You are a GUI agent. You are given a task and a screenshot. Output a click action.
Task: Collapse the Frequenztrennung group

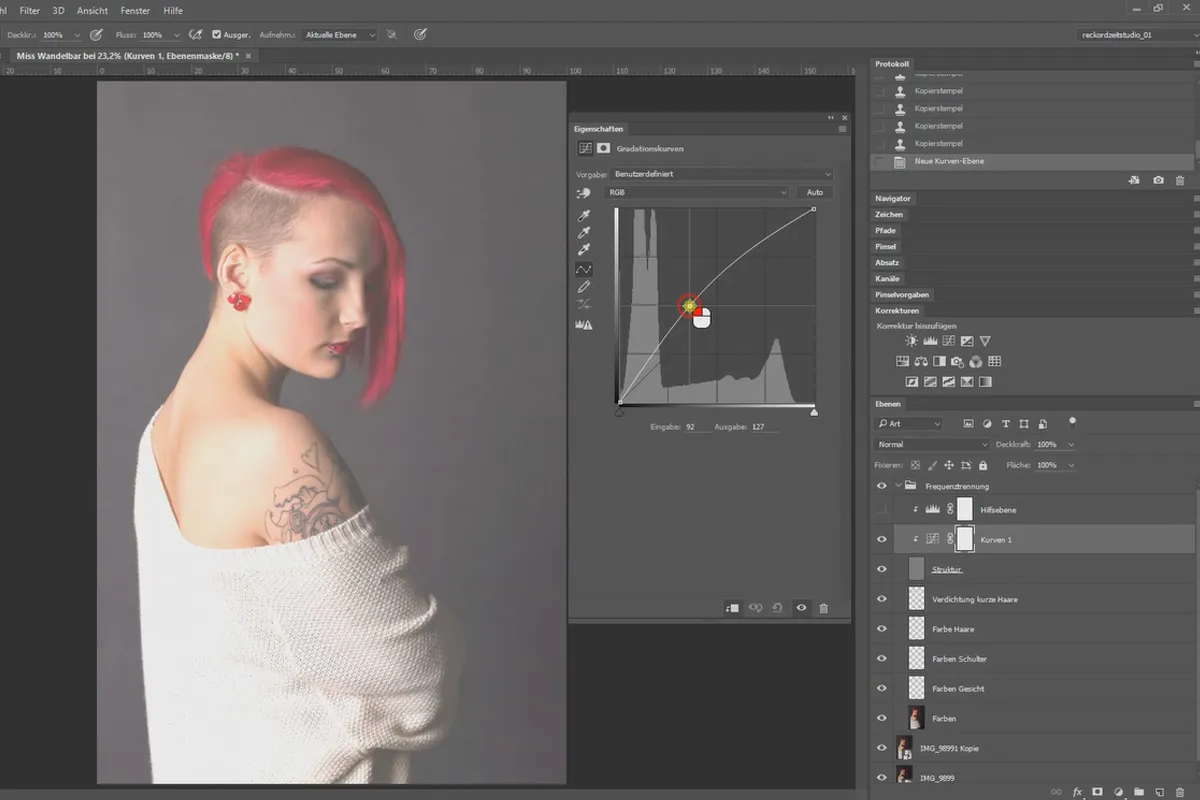click(898, 486)
